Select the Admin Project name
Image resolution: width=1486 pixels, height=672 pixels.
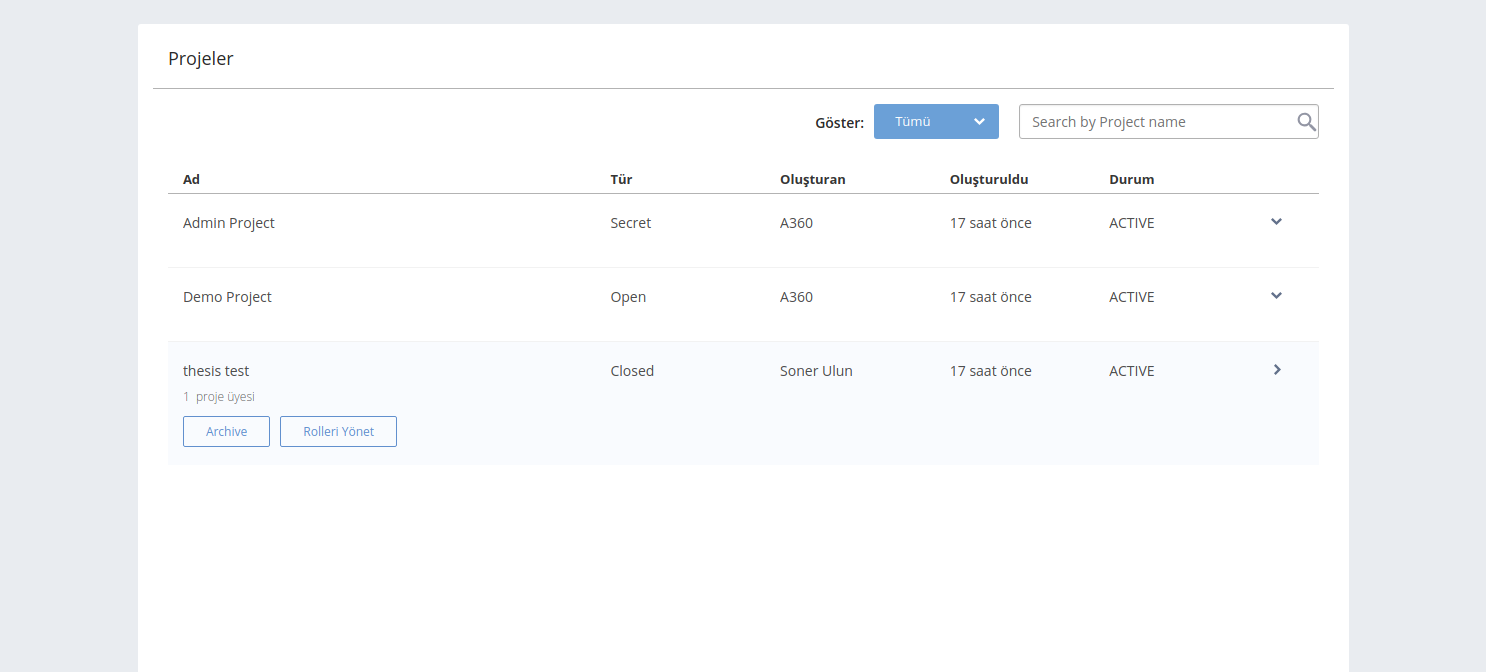[228, 223]
